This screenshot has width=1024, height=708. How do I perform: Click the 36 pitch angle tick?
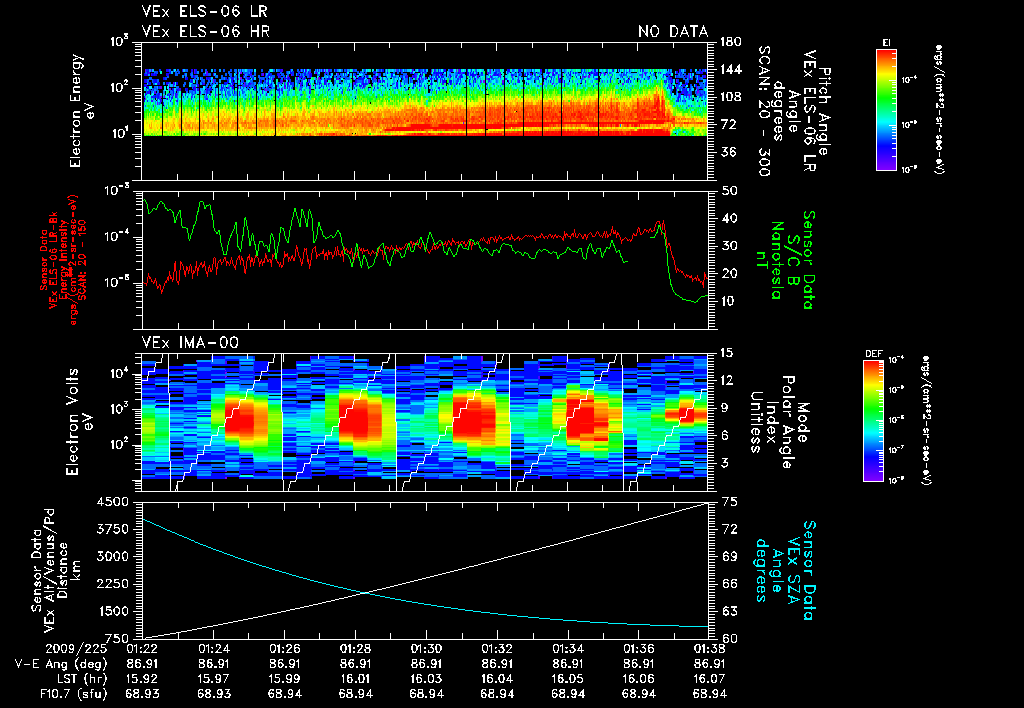coord(728,152)
